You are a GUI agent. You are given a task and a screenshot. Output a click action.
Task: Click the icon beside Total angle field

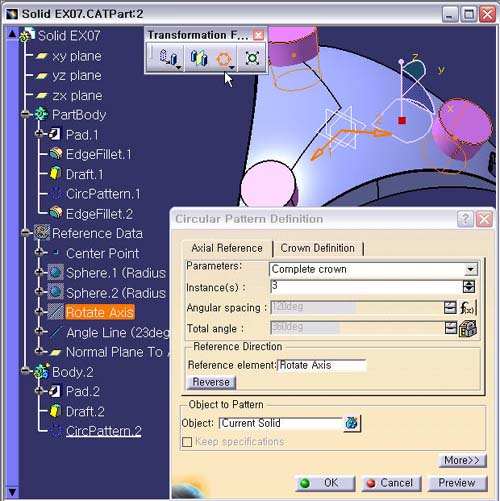tap(468, 329)
